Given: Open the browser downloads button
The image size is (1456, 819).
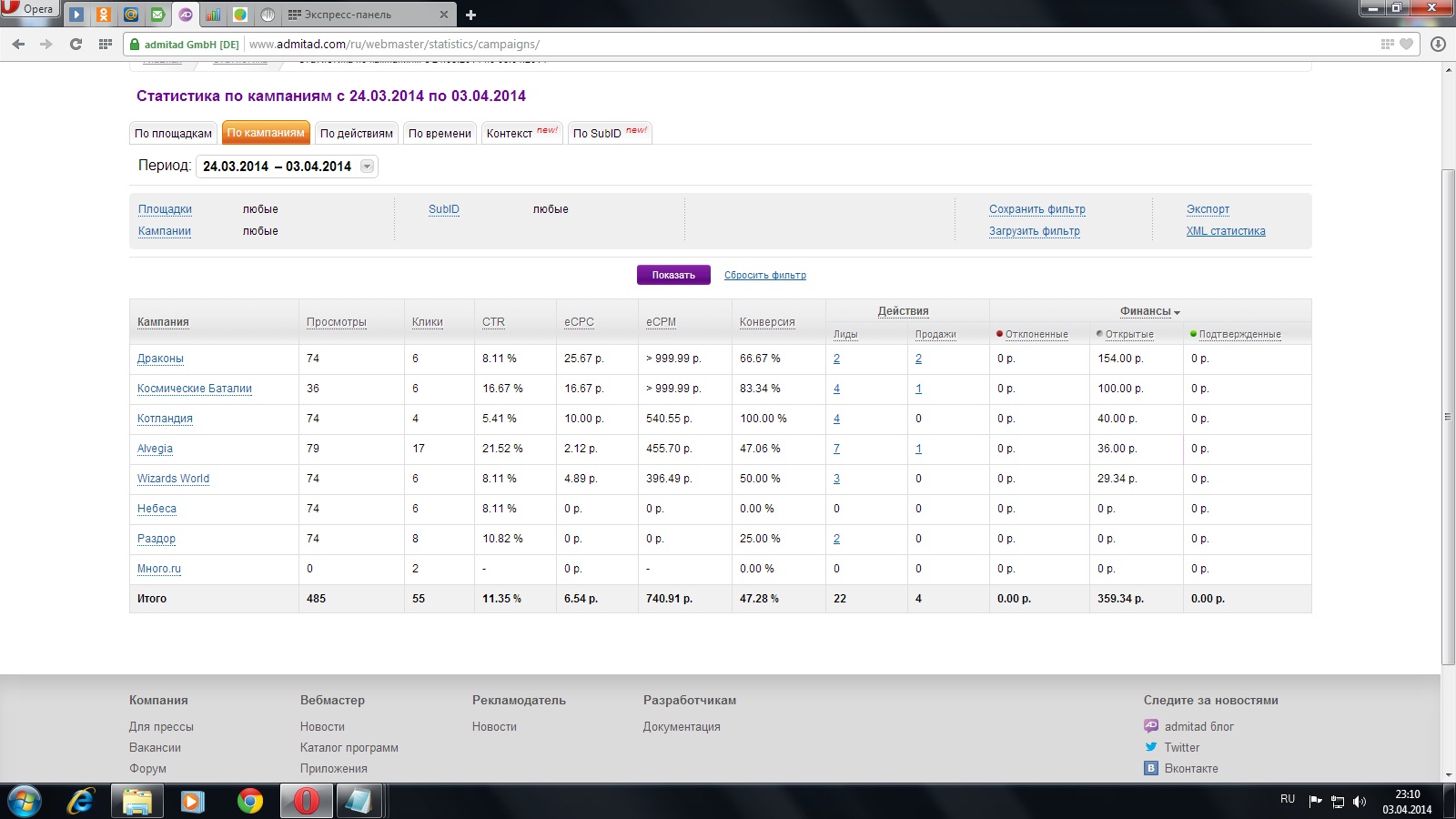Looking at the screenshot, I should (x=1439, y=44).
